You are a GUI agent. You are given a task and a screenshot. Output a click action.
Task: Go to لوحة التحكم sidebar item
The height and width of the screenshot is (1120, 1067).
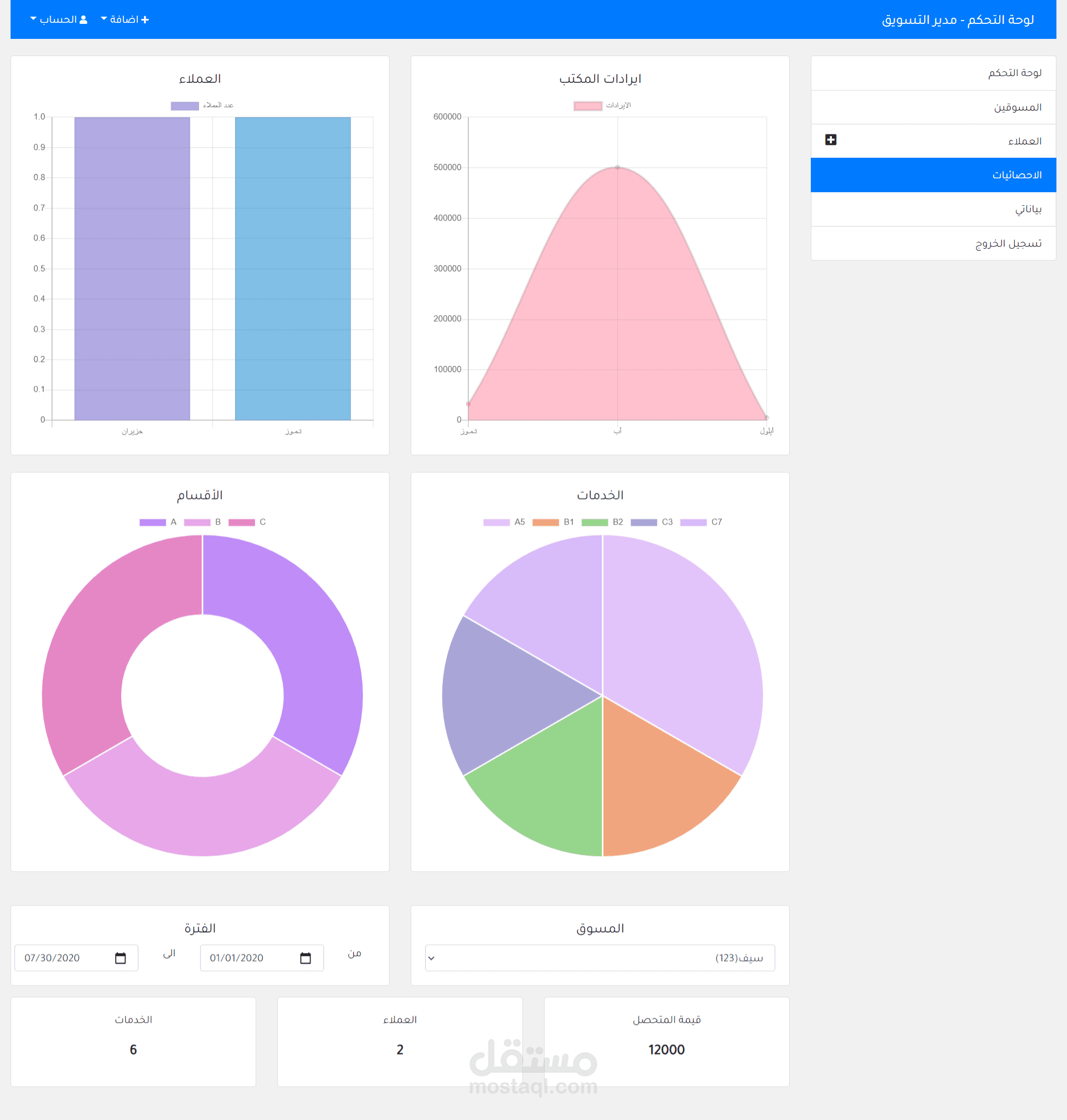[1014, 73]
